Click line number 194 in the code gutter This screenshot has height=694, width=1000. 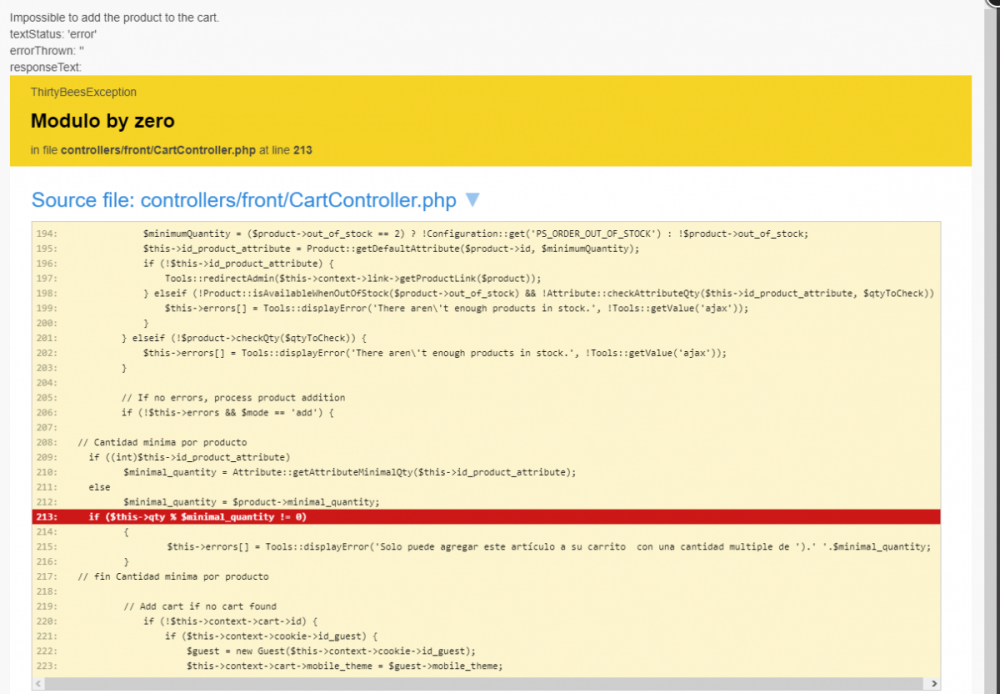click(46, 233)
